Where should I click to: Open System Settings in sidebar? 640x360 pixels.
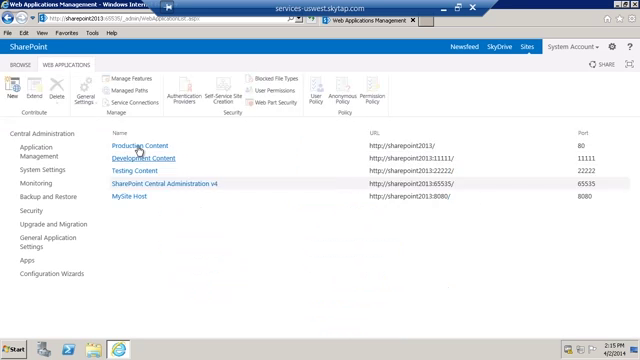coord(42,170)
